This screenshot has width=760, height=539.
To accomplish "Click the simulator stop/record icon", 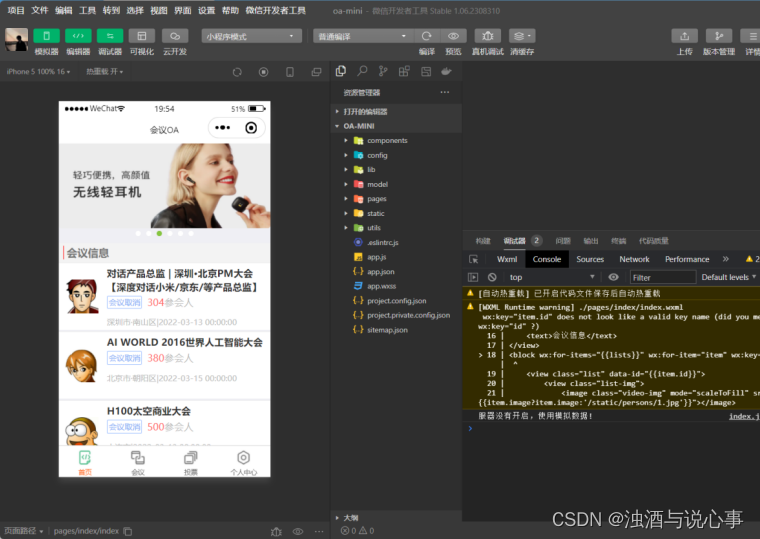I will pyautogui.click(x=263, y=72).
